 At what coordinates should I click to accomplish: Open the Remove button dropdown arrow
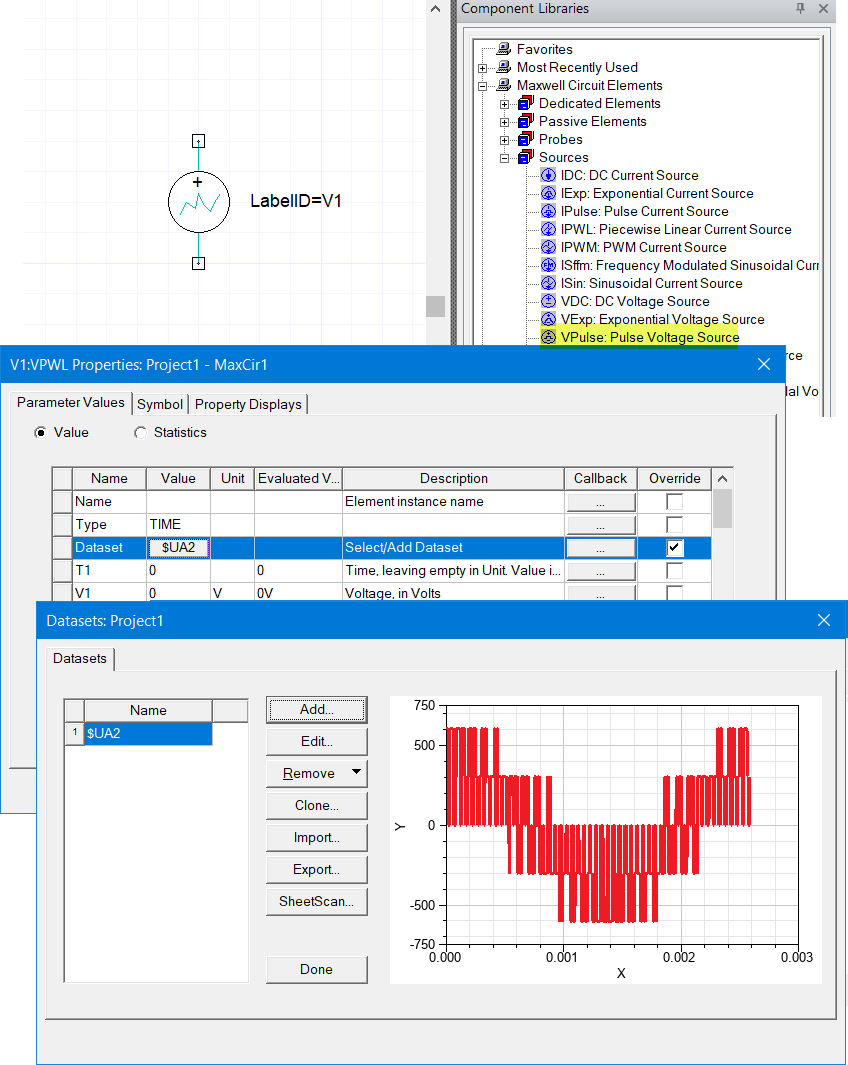pos(356,773)
